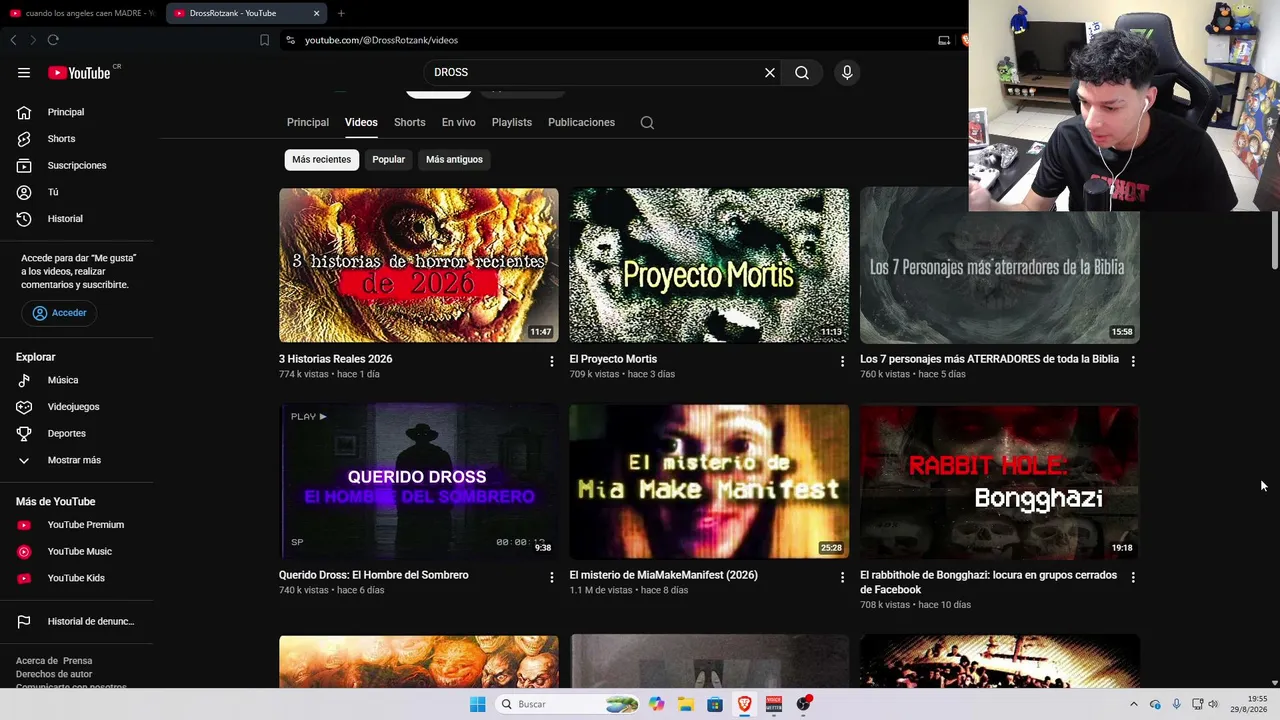
Task: Open options menu for 3 Historias Reales 2026
Action: (552, 361)
